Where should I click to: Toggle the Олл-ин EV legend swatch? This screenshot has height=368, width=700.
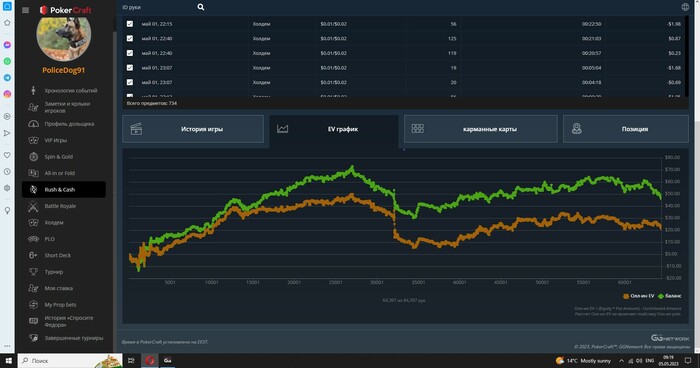[x=626, y=296]
